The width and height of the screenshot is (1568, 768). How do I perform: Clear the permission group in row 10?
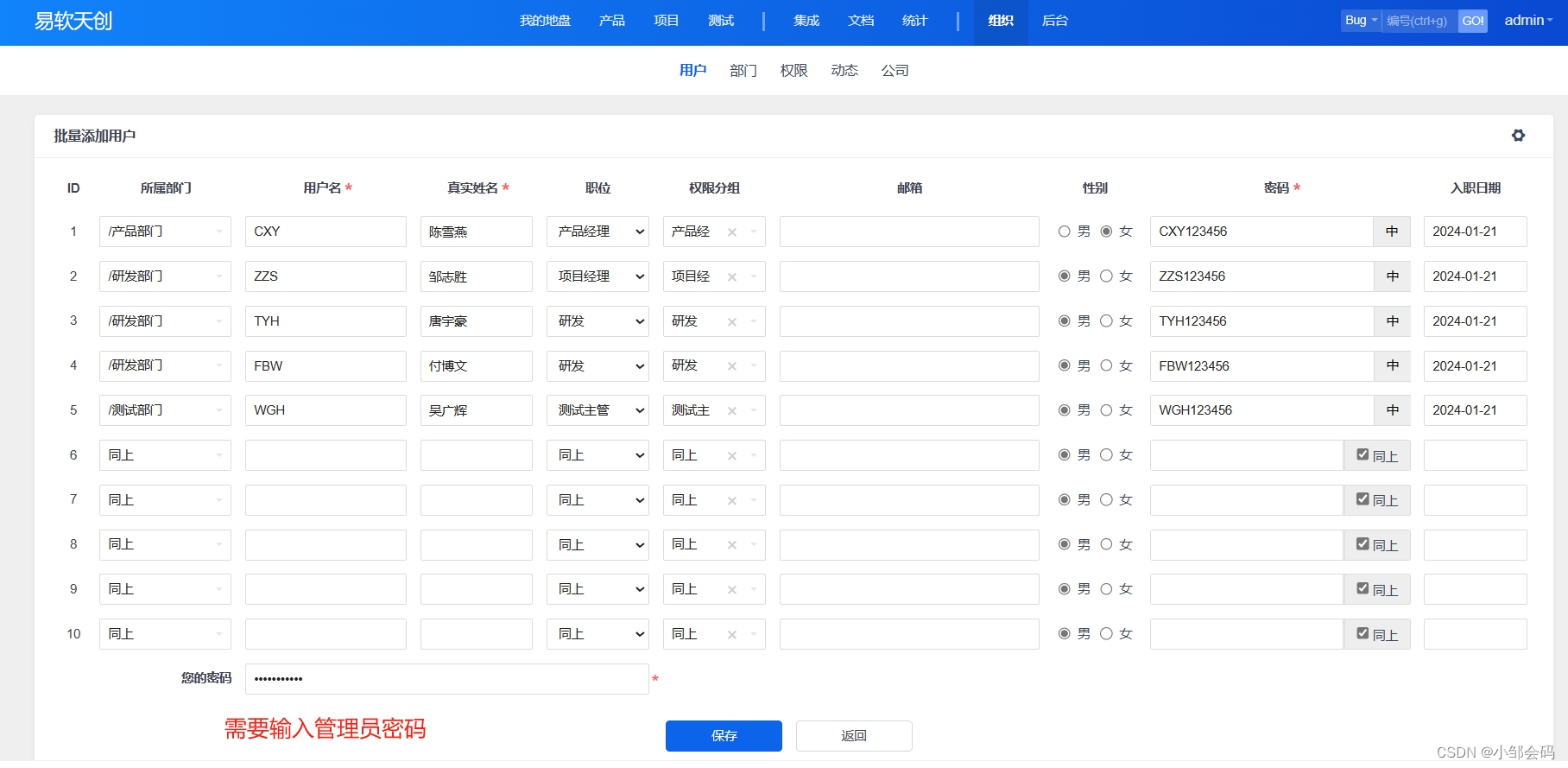[x=732, y=634]
